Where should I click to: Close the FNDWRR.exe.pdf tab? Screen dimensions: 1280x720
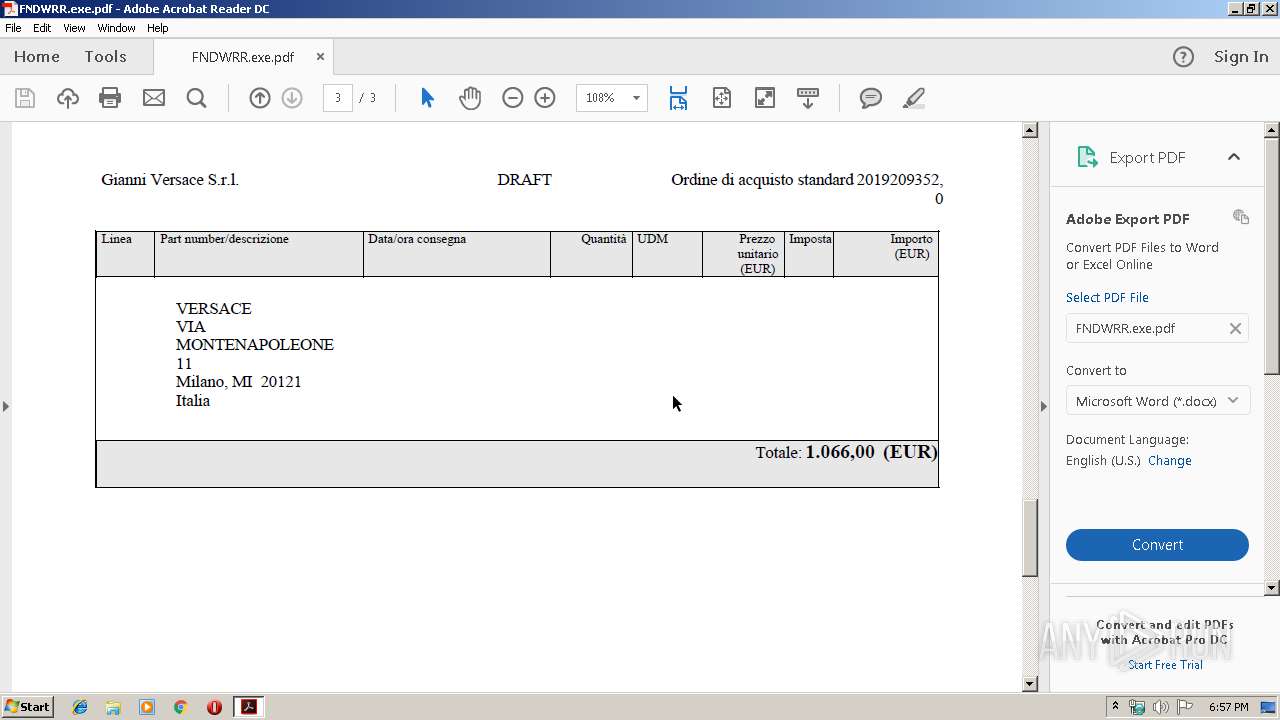coord(320,57)
